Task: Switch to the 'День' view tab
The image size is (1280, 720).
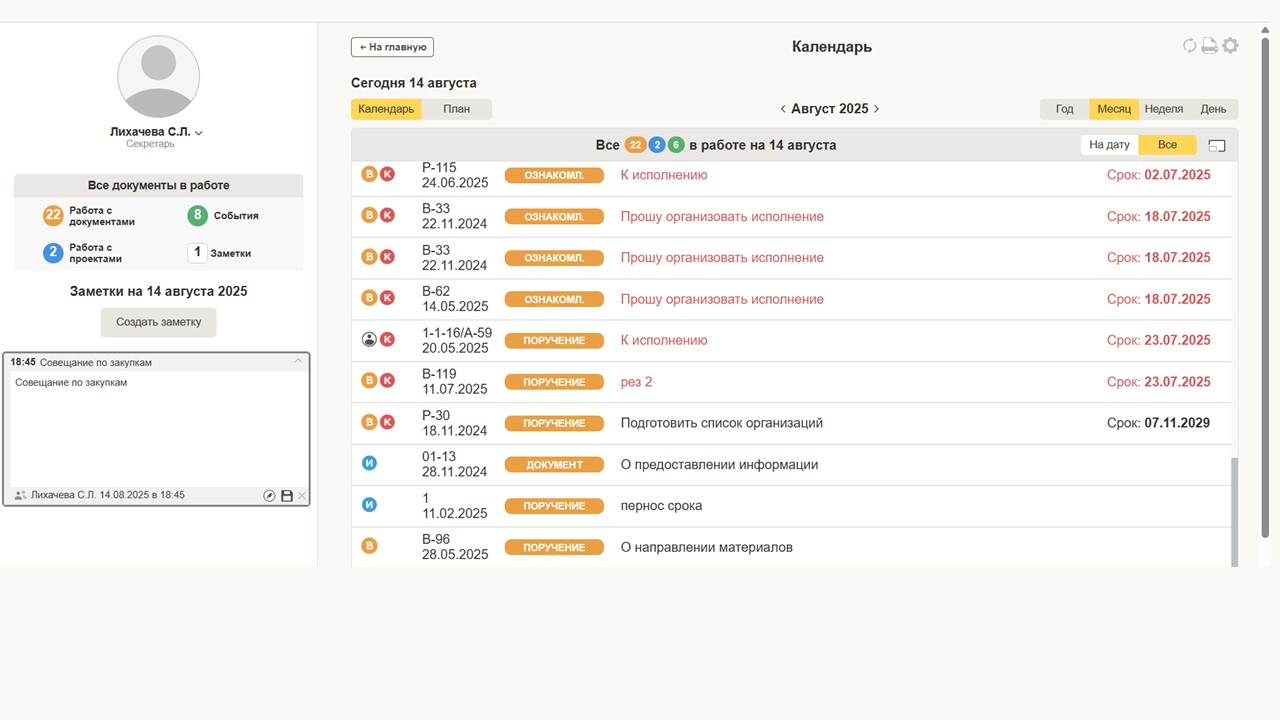Action: tap(1213, 109)
